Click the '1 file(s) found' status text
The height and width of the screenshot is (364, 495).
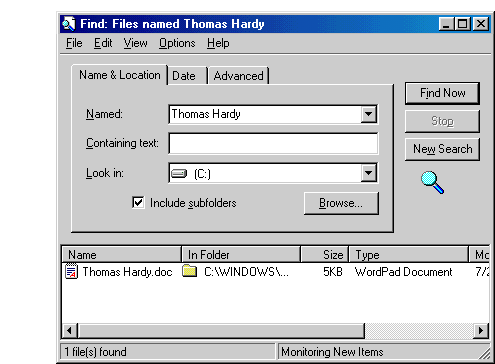point(95,352)
